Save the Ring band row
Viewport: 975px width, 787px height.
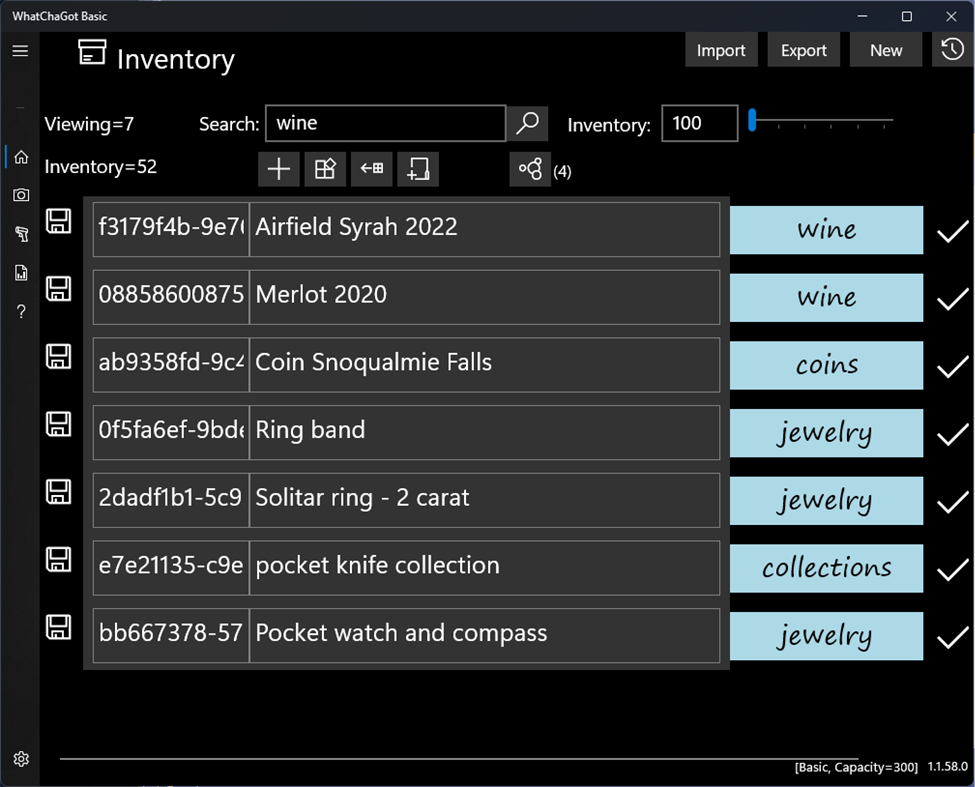tap(58, 425)
